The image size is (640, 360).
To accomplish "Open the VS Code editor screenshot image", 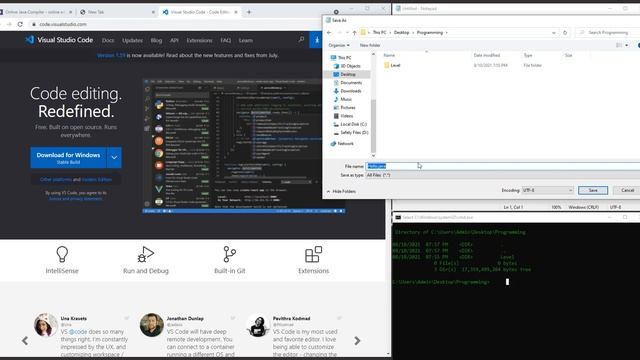I will click(x=244, y=146).
